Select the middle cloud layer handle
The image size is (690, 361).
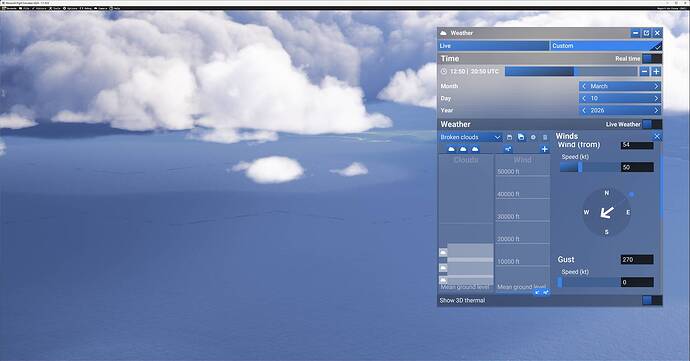tap(443, 268)
